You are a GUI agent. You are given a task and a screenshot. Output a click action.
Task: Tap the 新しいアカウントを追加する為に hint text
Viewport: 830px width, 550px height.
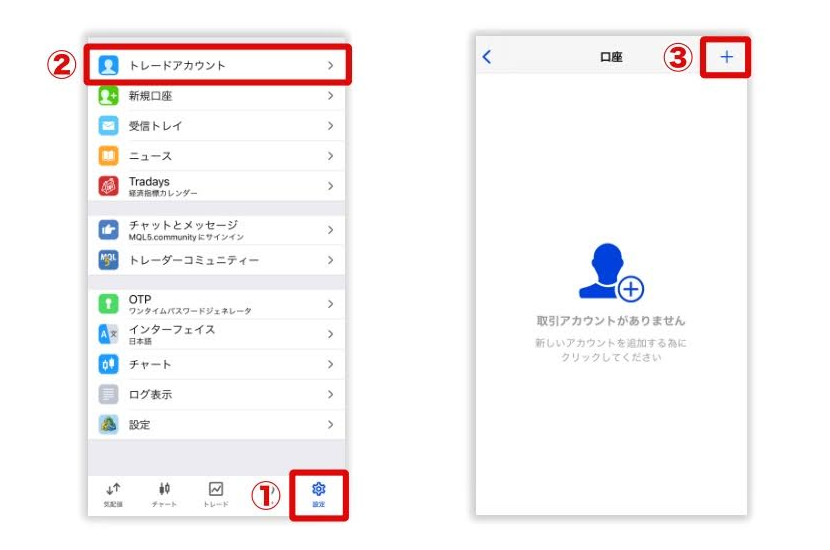coord(610,343)
